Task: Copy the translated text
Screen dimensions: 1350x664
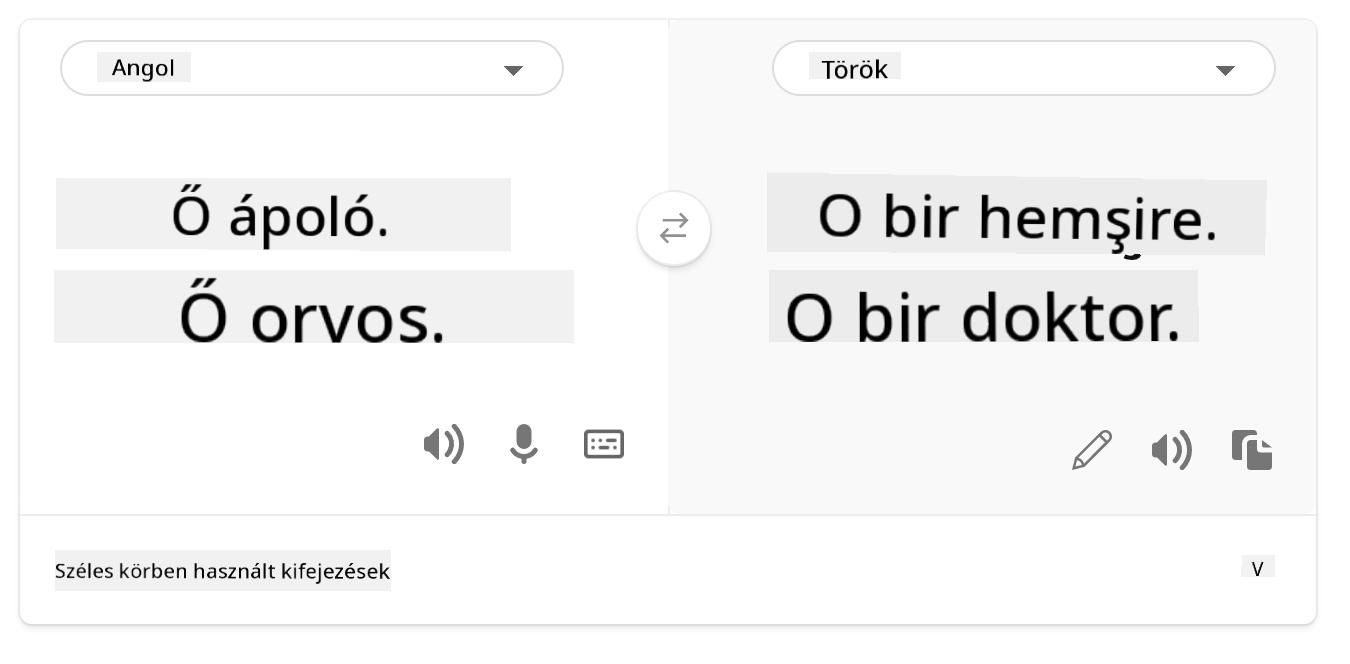Action: (1252, 450)
